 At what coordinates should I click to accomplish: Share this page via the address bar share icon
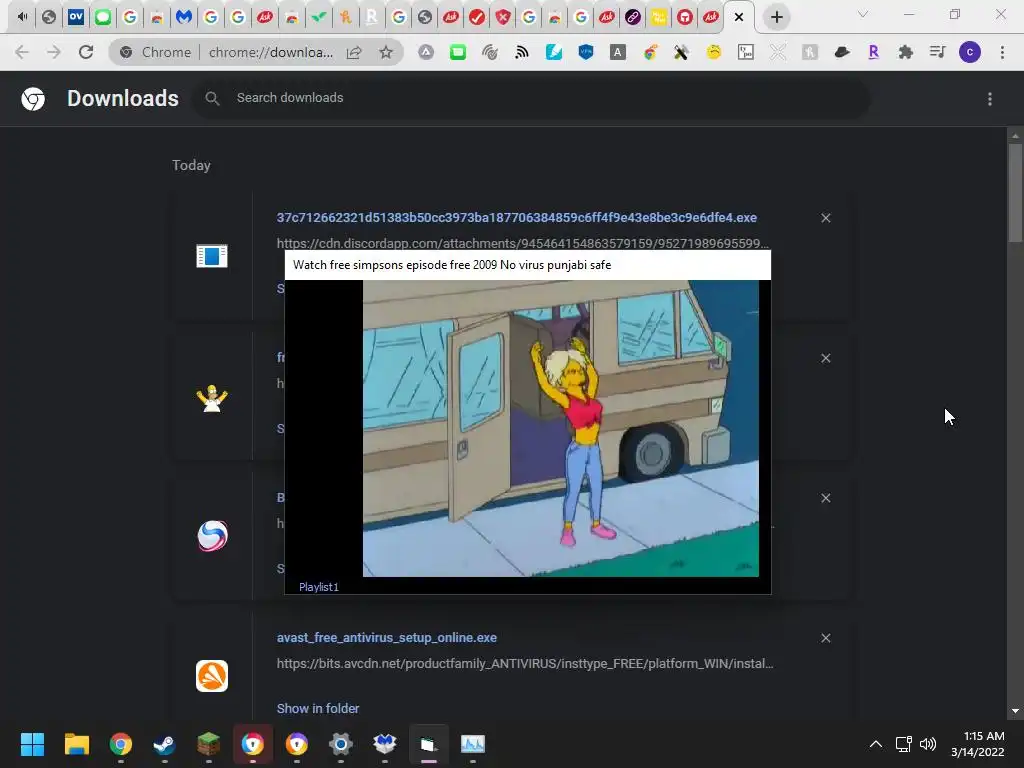coord(354,52)
